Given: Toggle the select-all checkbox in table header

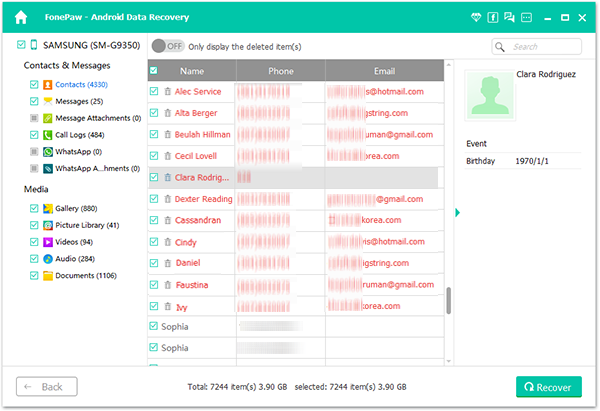Looking at the screenshot, I should pyautogui.click(x=153, y=71).
